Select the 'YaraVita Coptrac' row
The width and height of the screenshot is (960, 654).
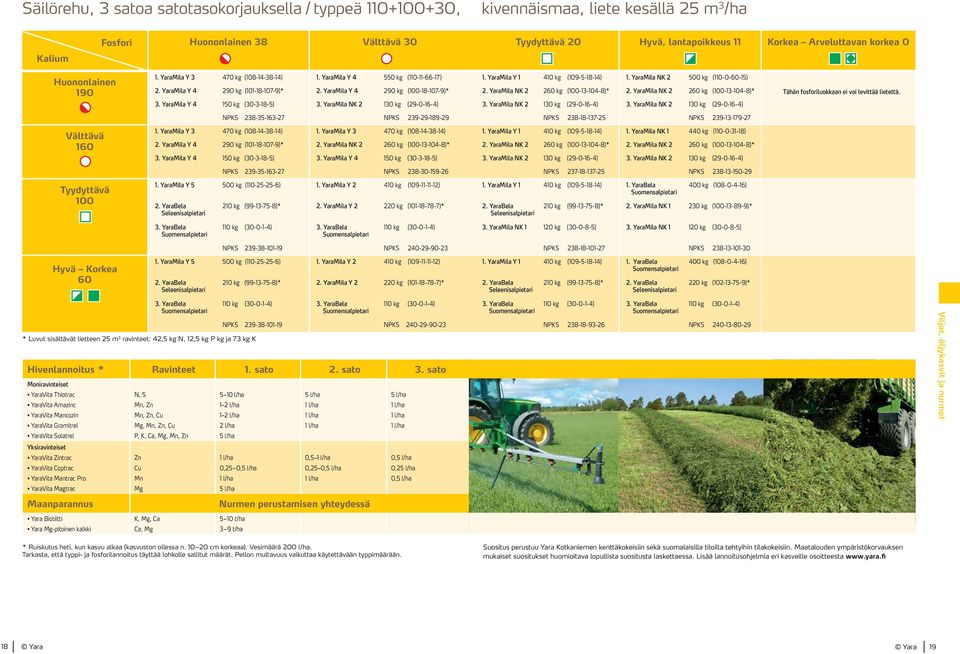(x=245, y=468)
